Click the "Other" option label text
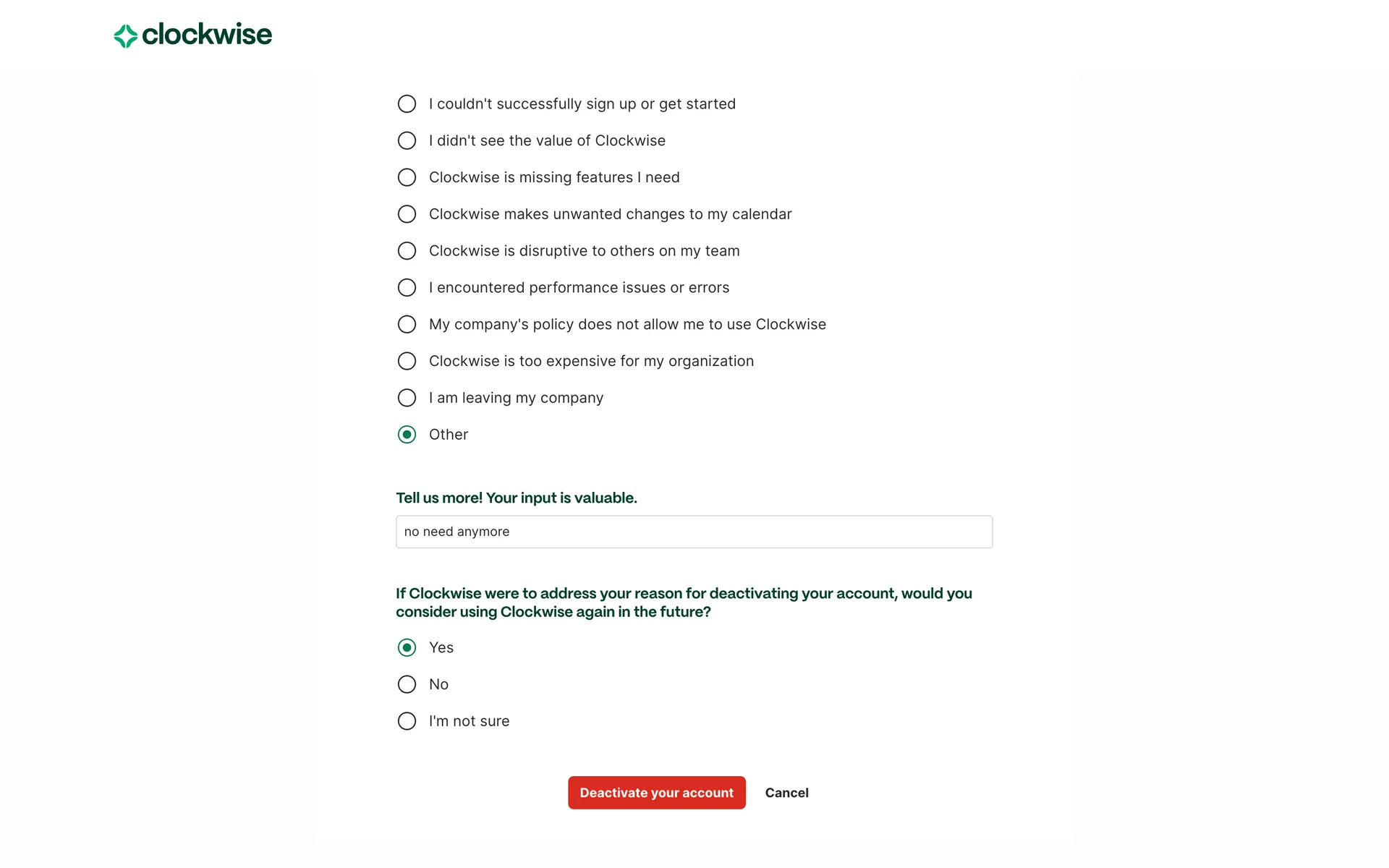The width and height of the screenshot is (1389, 868). click(x=449, y=435)
